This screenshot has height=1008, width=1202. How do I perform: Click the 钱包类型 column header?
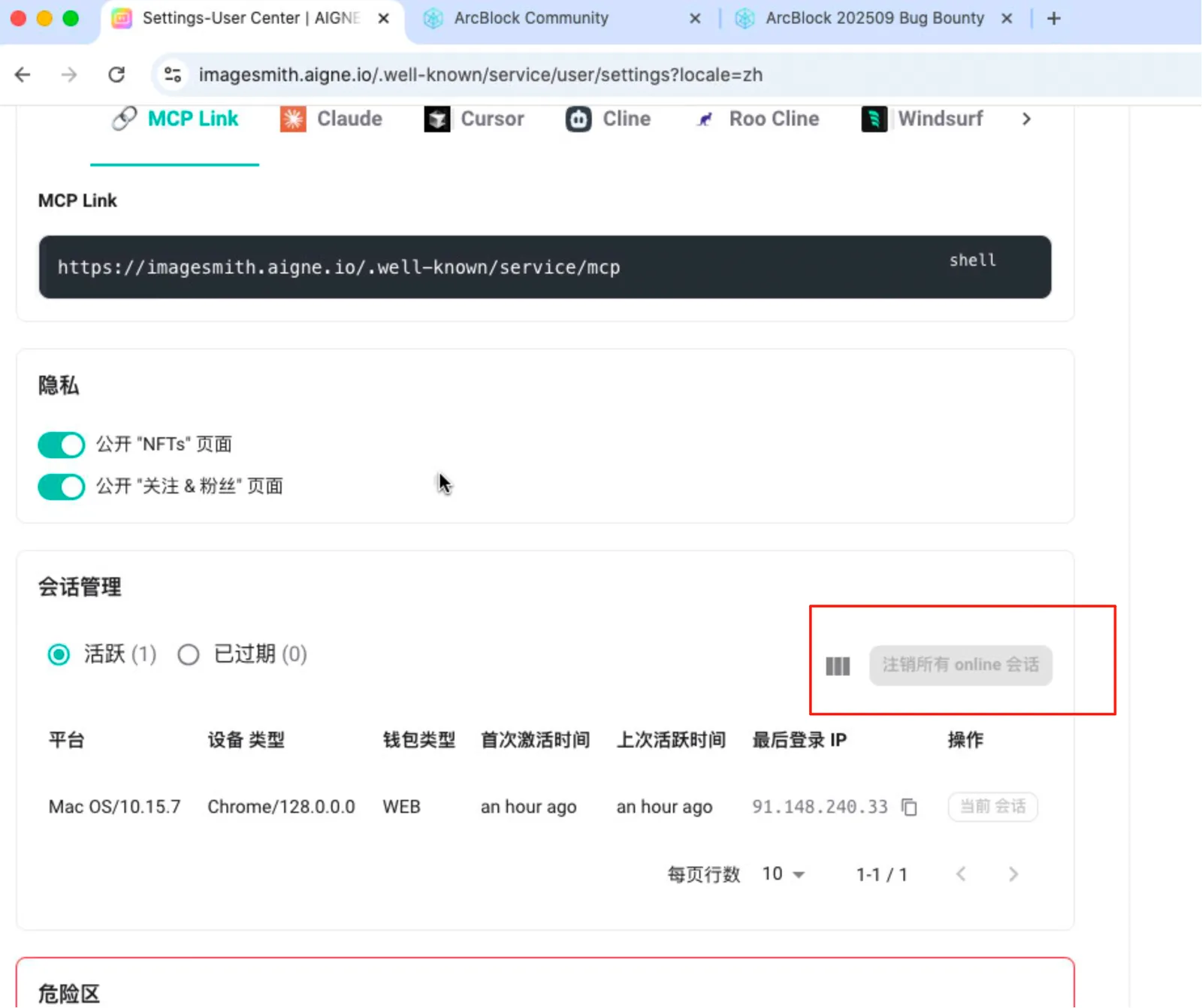tap(419, 740)
